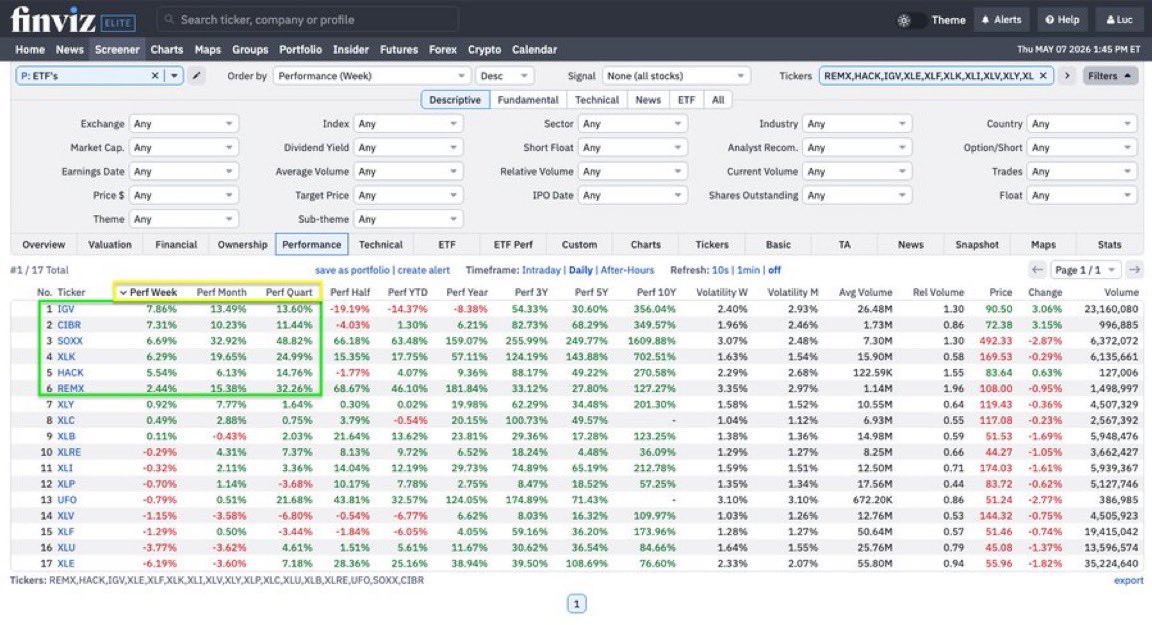Open the Luc user account button
The width and height of the screenshot is (1152, 625).
tap(1119, 20)
